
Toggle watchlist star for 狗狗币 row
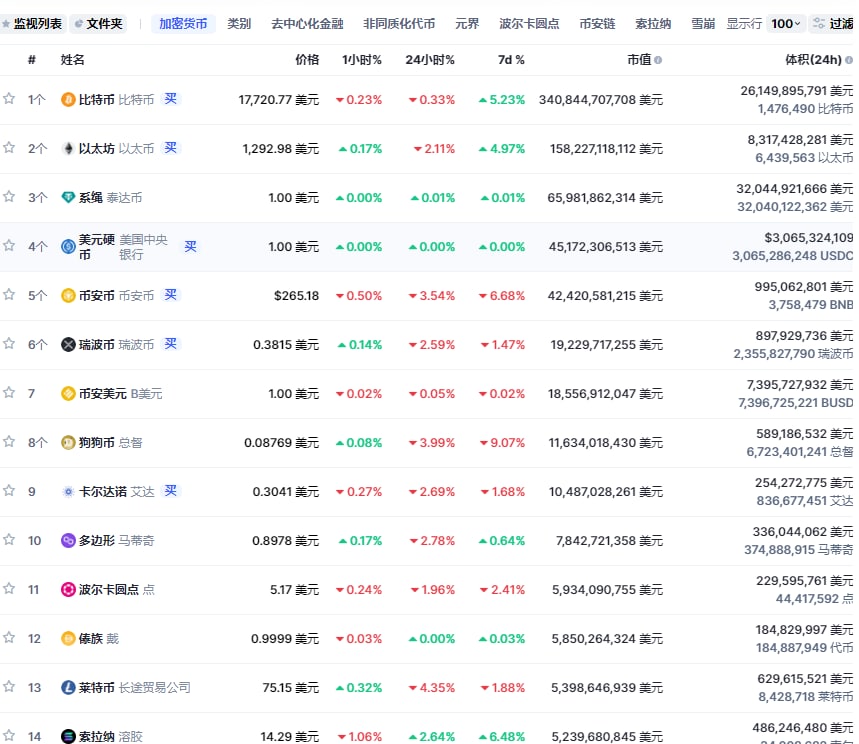[x=9, y=441]
